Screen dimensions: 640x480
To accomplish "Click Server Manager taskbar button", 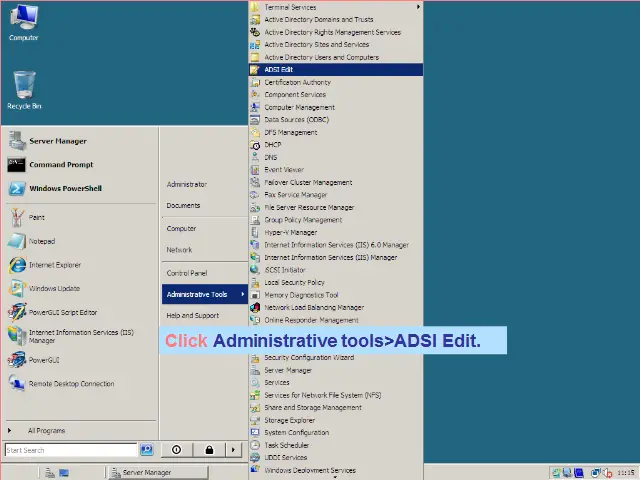I will pos(158,472).
